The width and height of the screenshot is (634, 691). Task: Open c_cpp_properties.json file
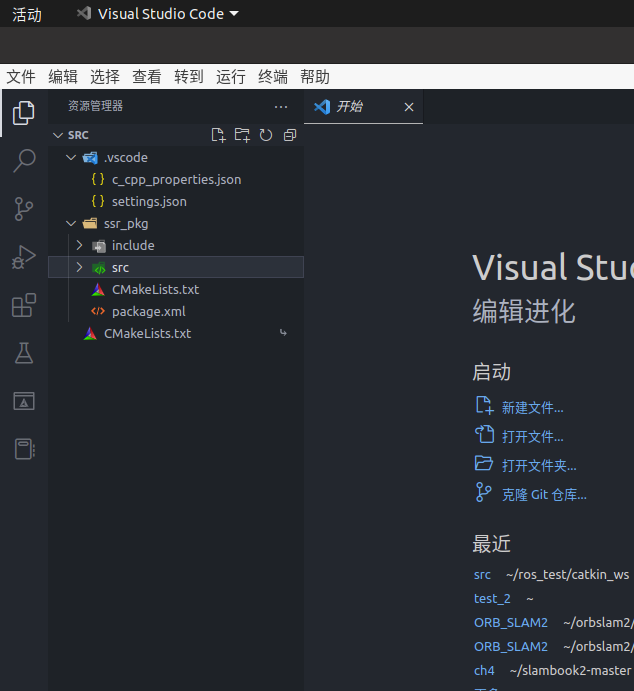coord(176,179)
